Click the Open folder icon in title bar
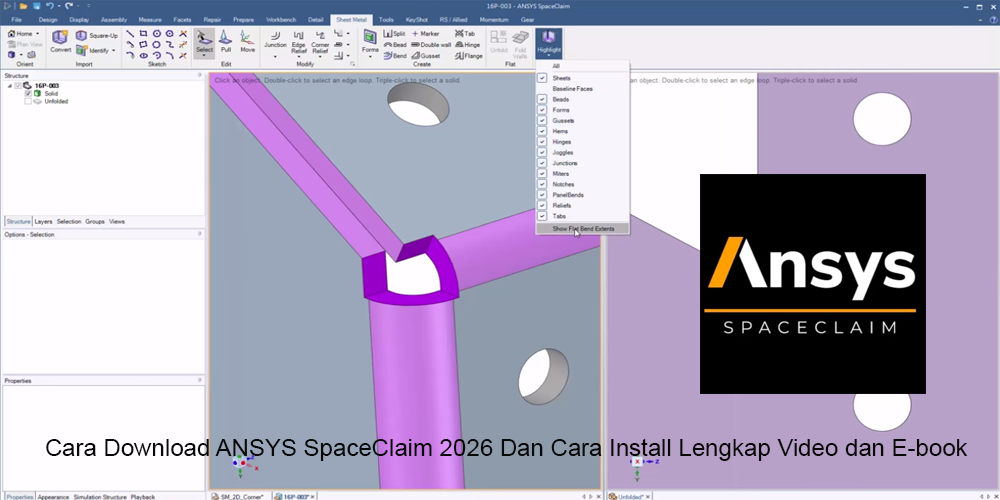 [x=24, y=6]
